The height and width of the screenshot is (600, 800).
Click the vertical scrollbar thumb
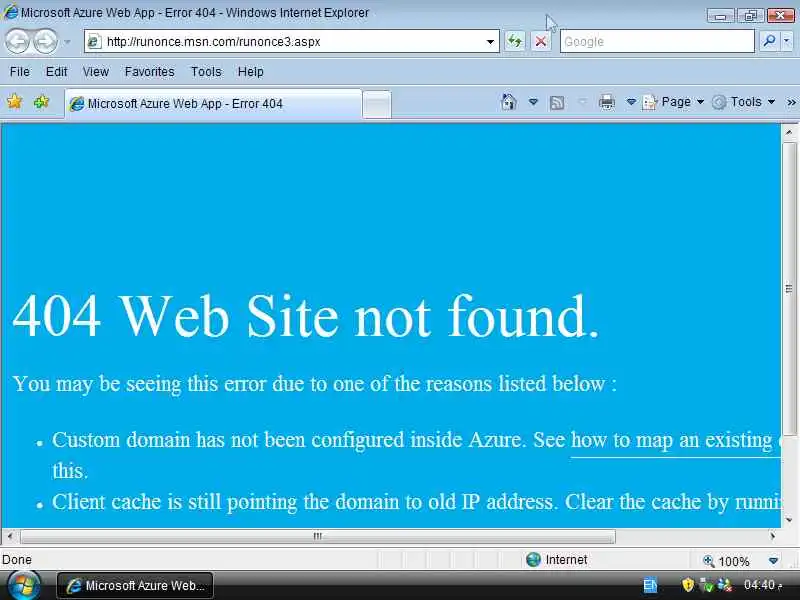click(789, 289)
